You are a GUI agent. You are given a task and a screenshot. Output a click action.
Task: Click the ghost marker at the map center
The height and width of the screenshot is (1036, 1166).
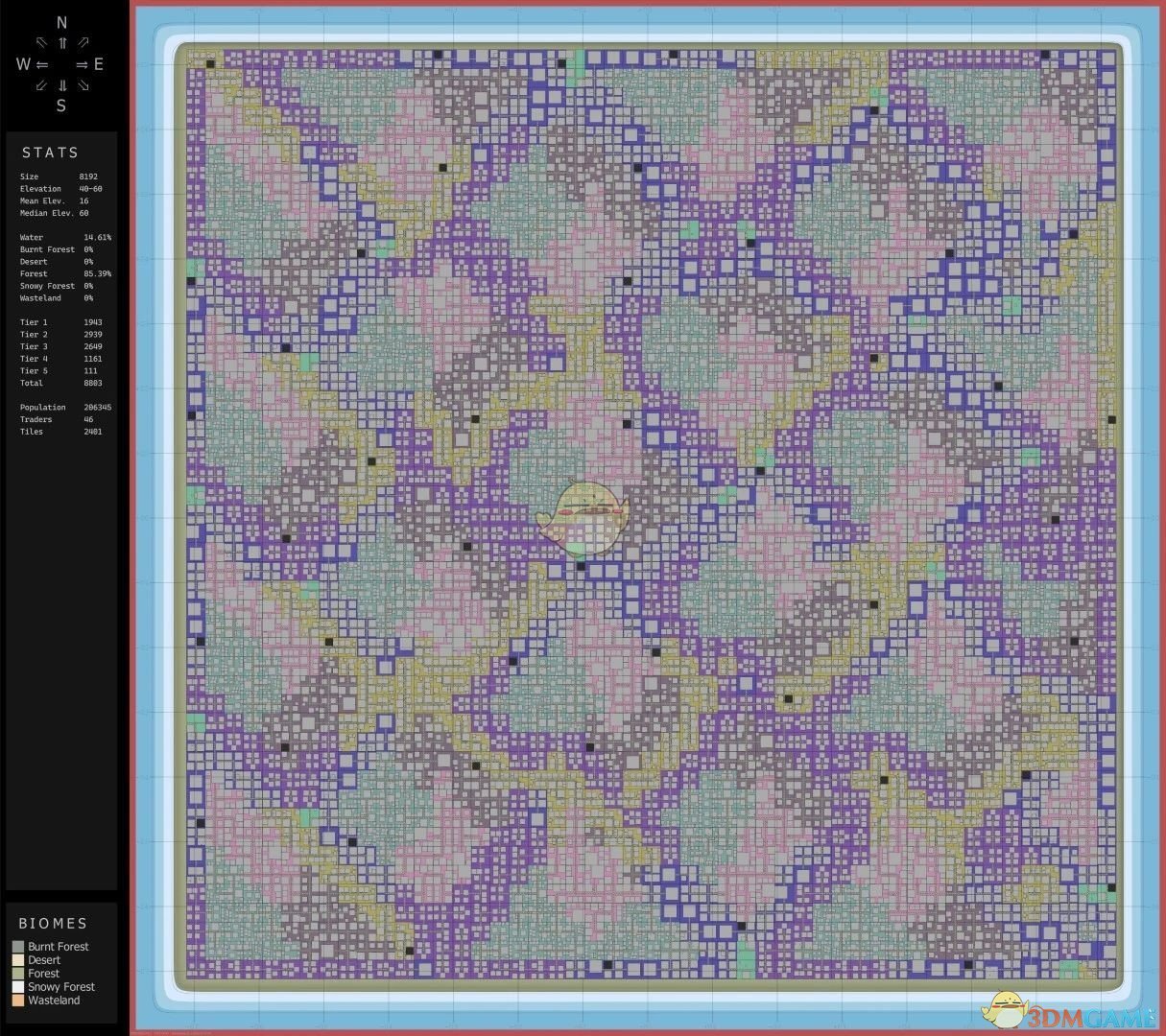click(586, 517)
